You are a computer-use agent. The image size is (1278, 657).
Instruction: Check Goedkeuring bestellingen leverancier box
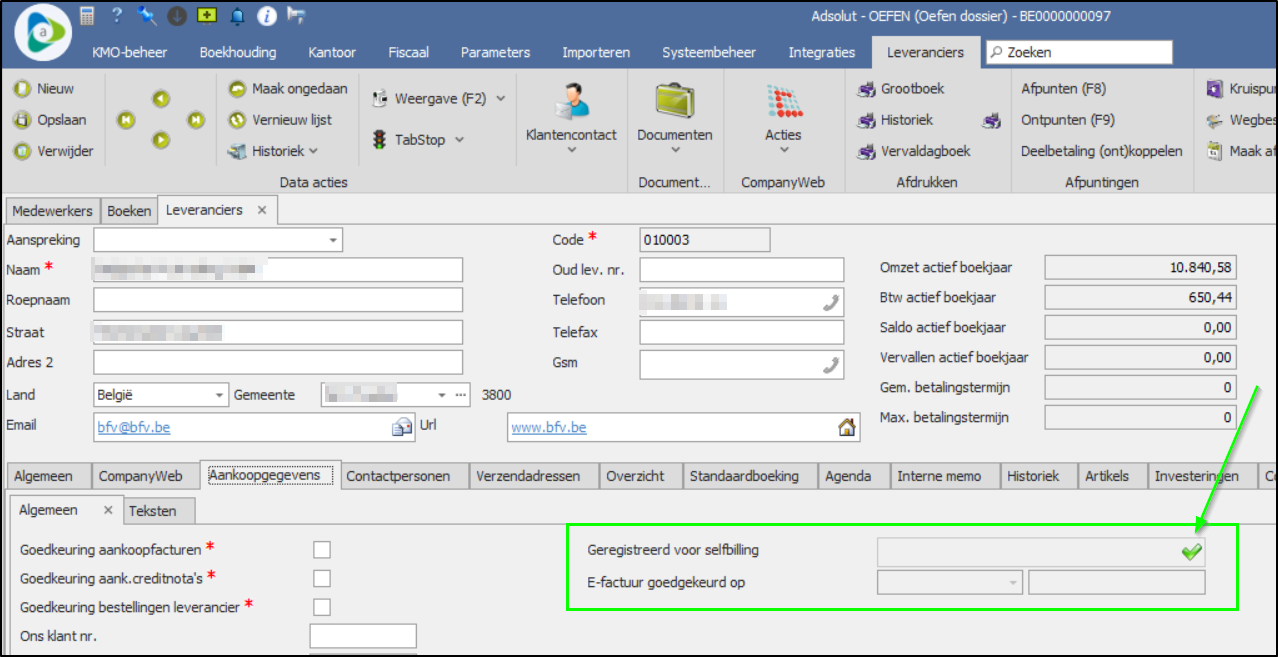pos(321,607)
